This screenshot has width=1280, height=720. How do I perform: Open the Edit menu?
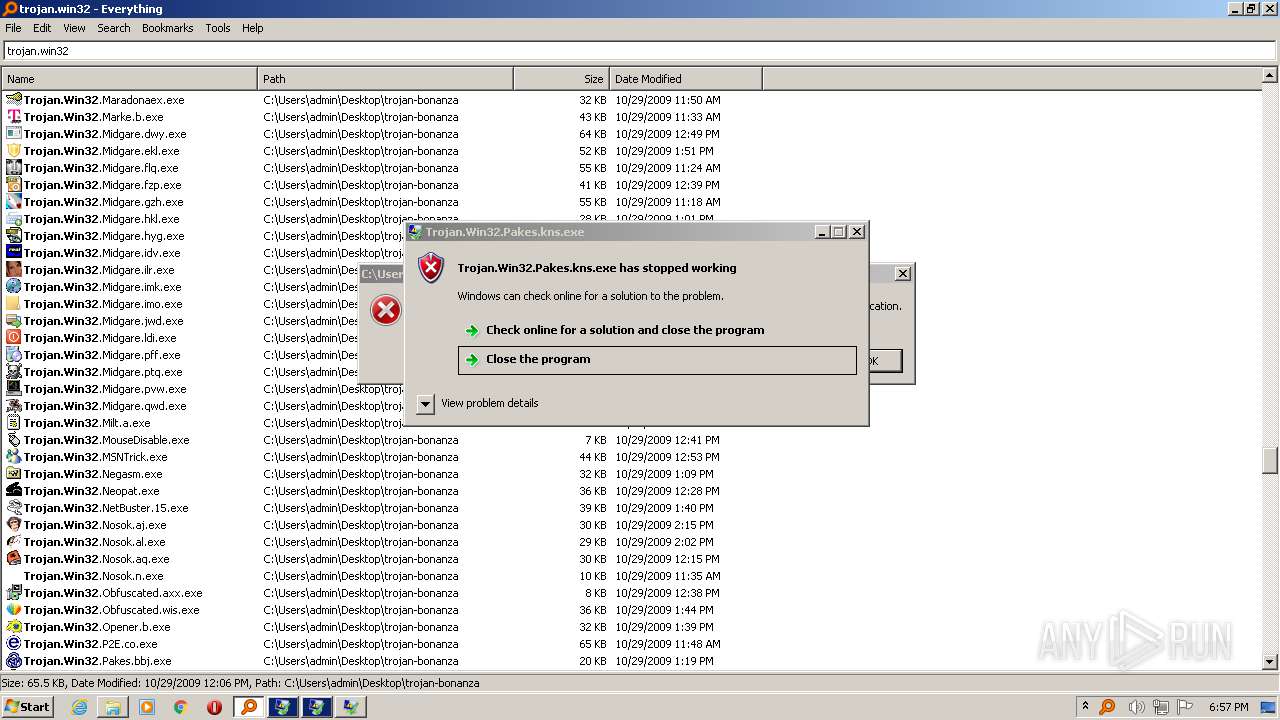click(x=42, y=28)
